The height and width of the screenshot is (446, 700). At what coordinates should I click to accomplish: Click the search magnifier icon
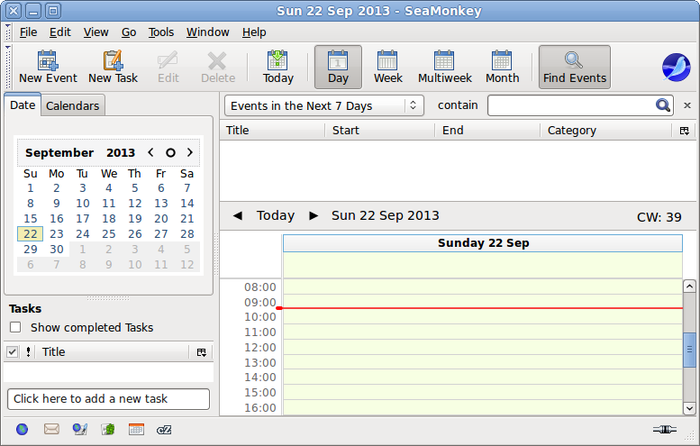pos(662,105)
